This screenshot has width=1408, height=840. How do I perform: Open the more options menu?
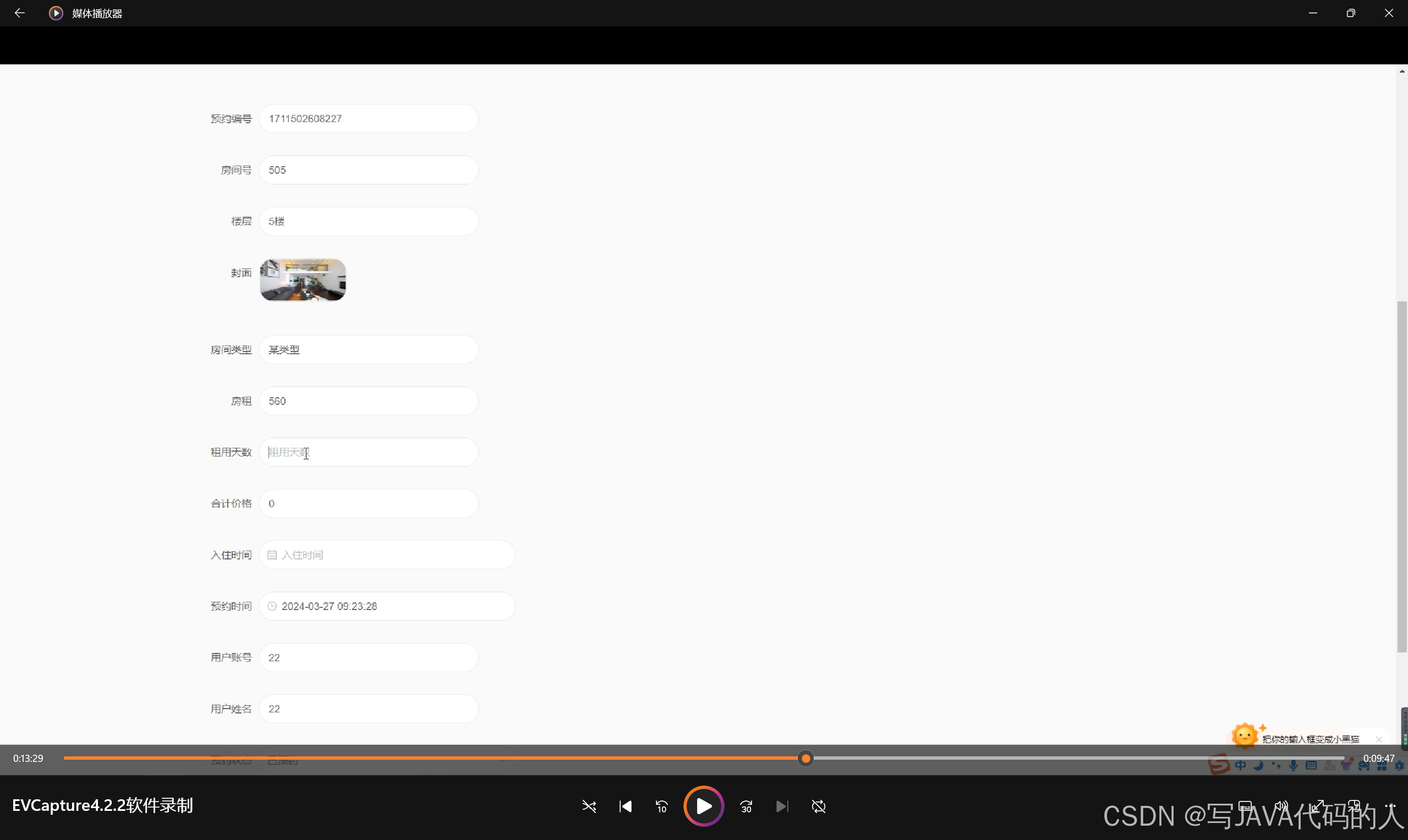pyautogui.click(x=1390, y=806)
